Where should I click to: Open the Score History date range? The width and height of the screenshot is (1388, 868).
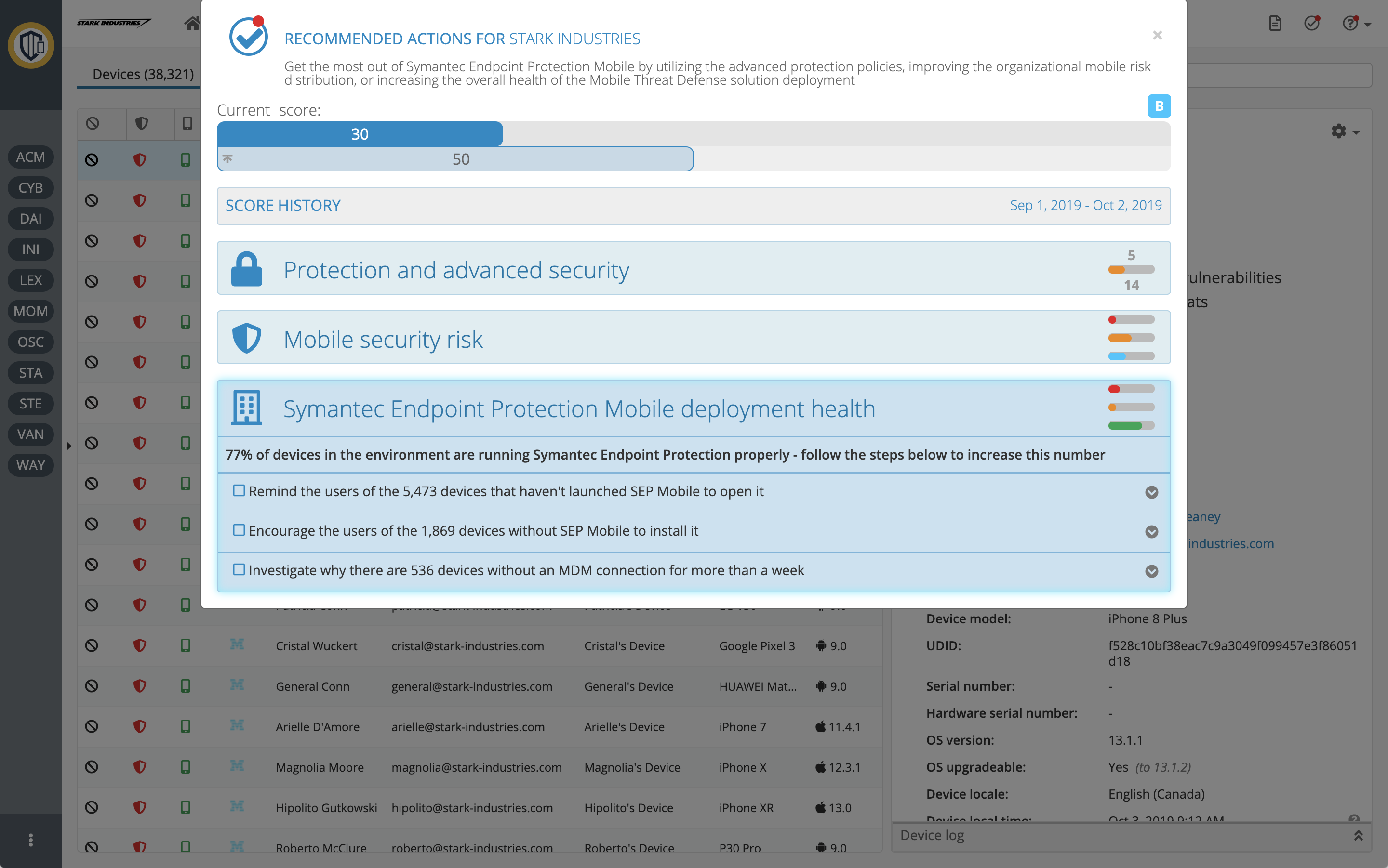[x=1085, y=206]
